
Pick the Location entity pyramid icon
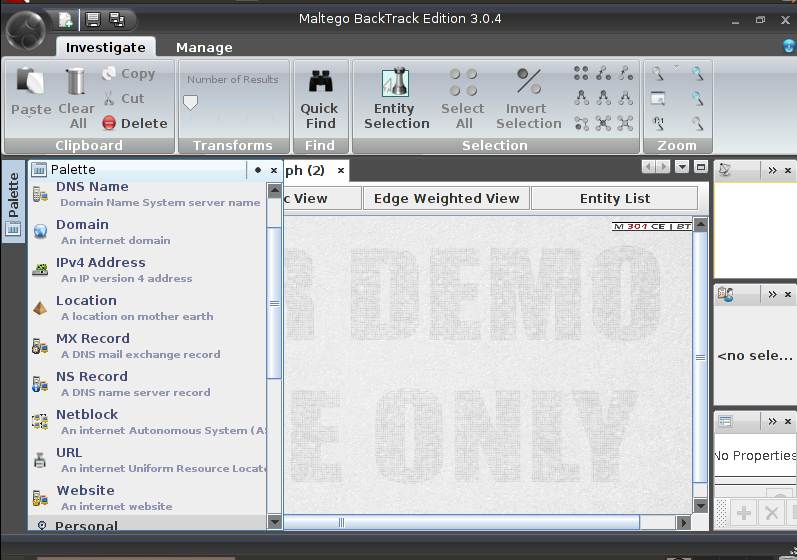[40, 308]
